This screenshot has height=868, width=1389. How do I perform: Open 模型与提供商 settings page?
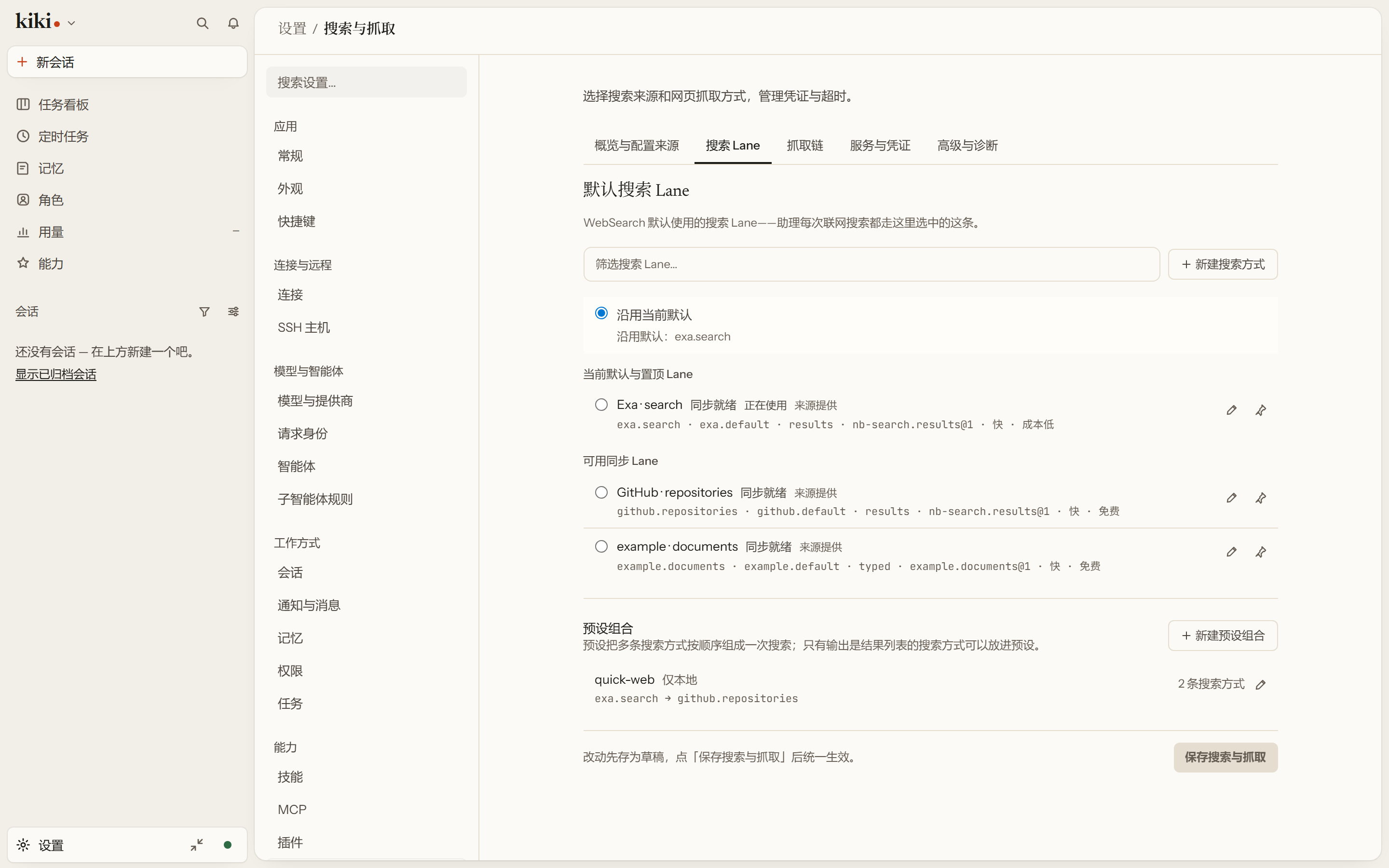[x=366, y=401]
